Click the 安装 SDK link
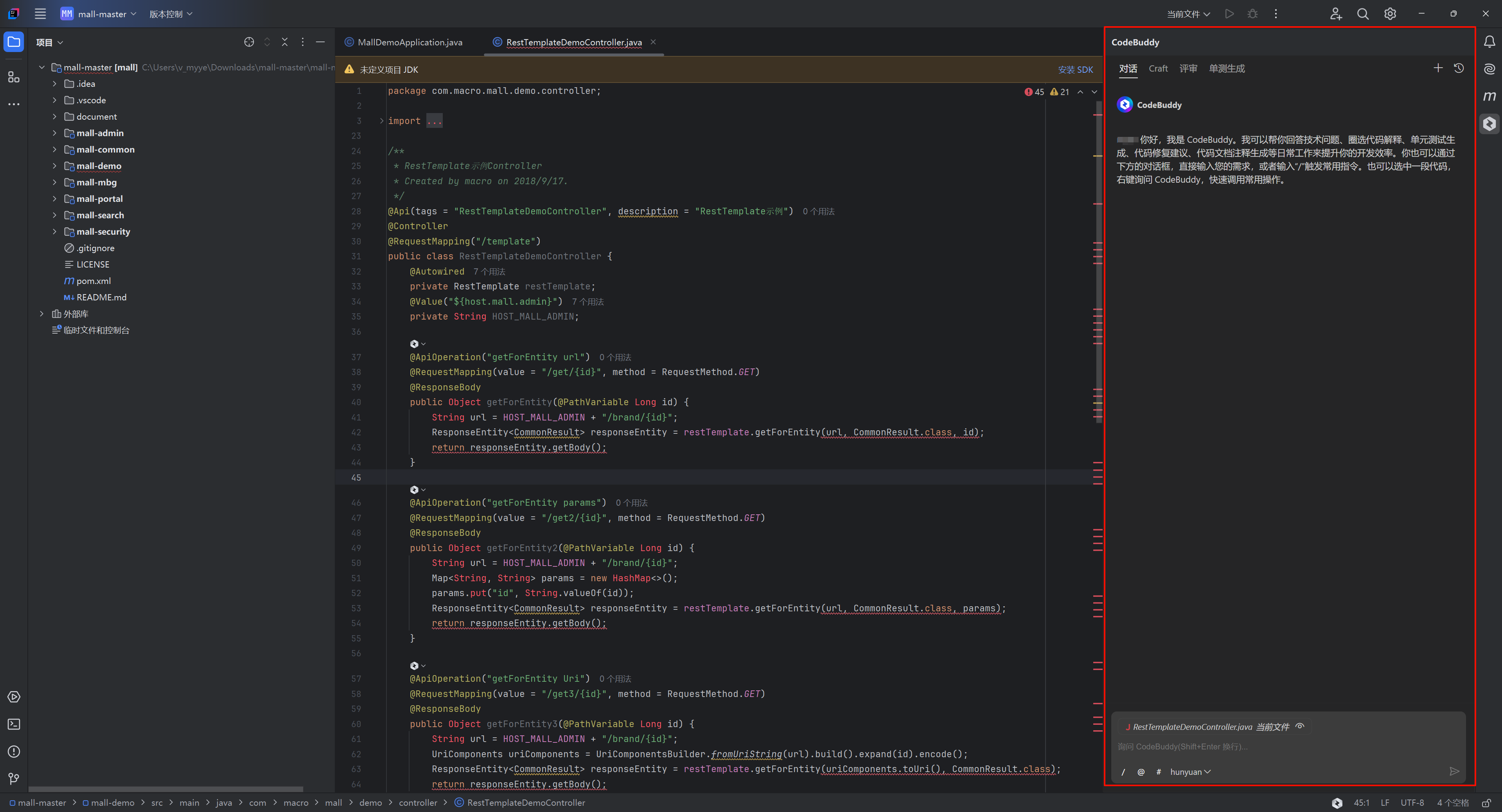The height and width of the screenshot is (812, 1502). 1075,69
